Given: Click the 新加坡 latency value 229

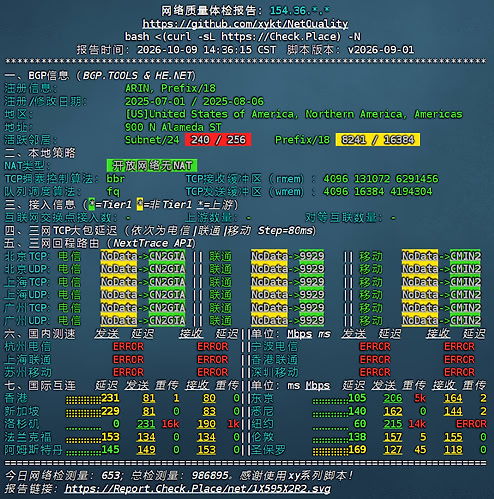Looking at the screenshot, I should [110, 411].
